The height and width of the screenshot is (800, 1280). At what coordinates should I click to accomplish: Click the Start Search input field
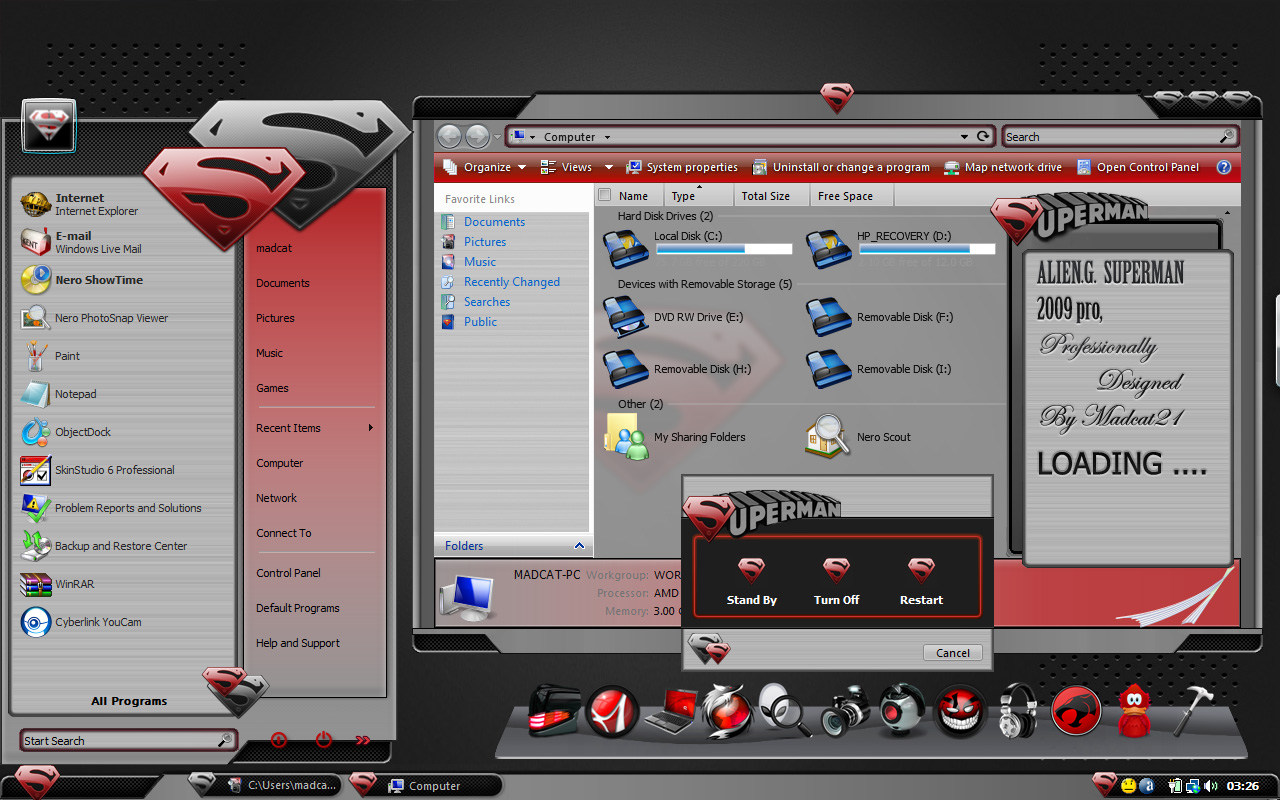(x=127, y=741)
